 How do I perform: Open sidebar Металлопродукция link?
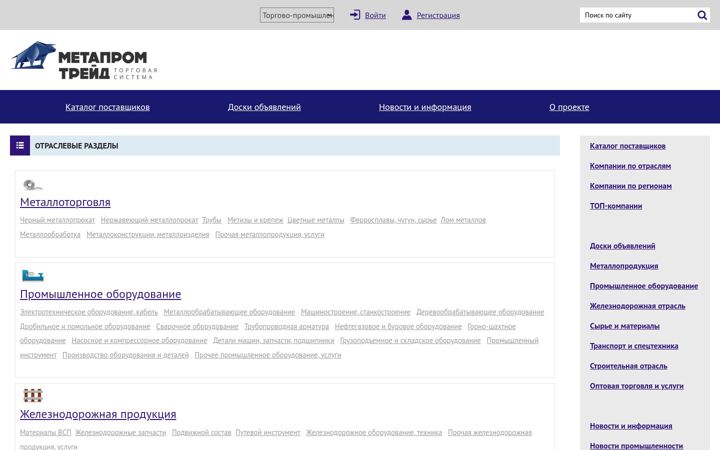click(x=624, y=266)
